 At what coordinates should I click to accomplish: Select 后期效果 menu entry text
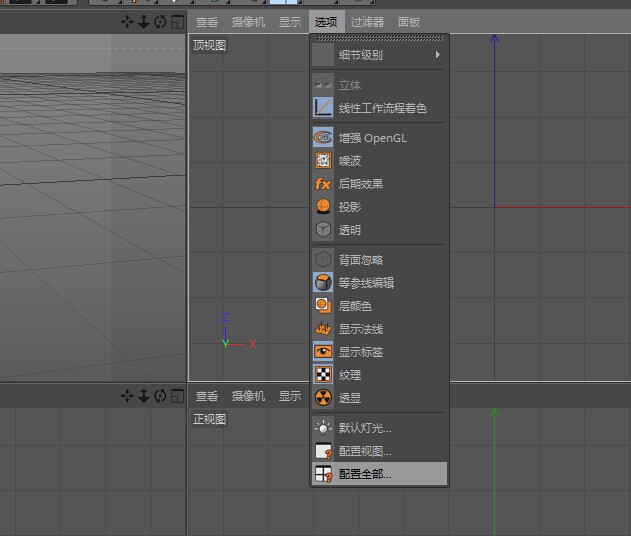point(361,184)
